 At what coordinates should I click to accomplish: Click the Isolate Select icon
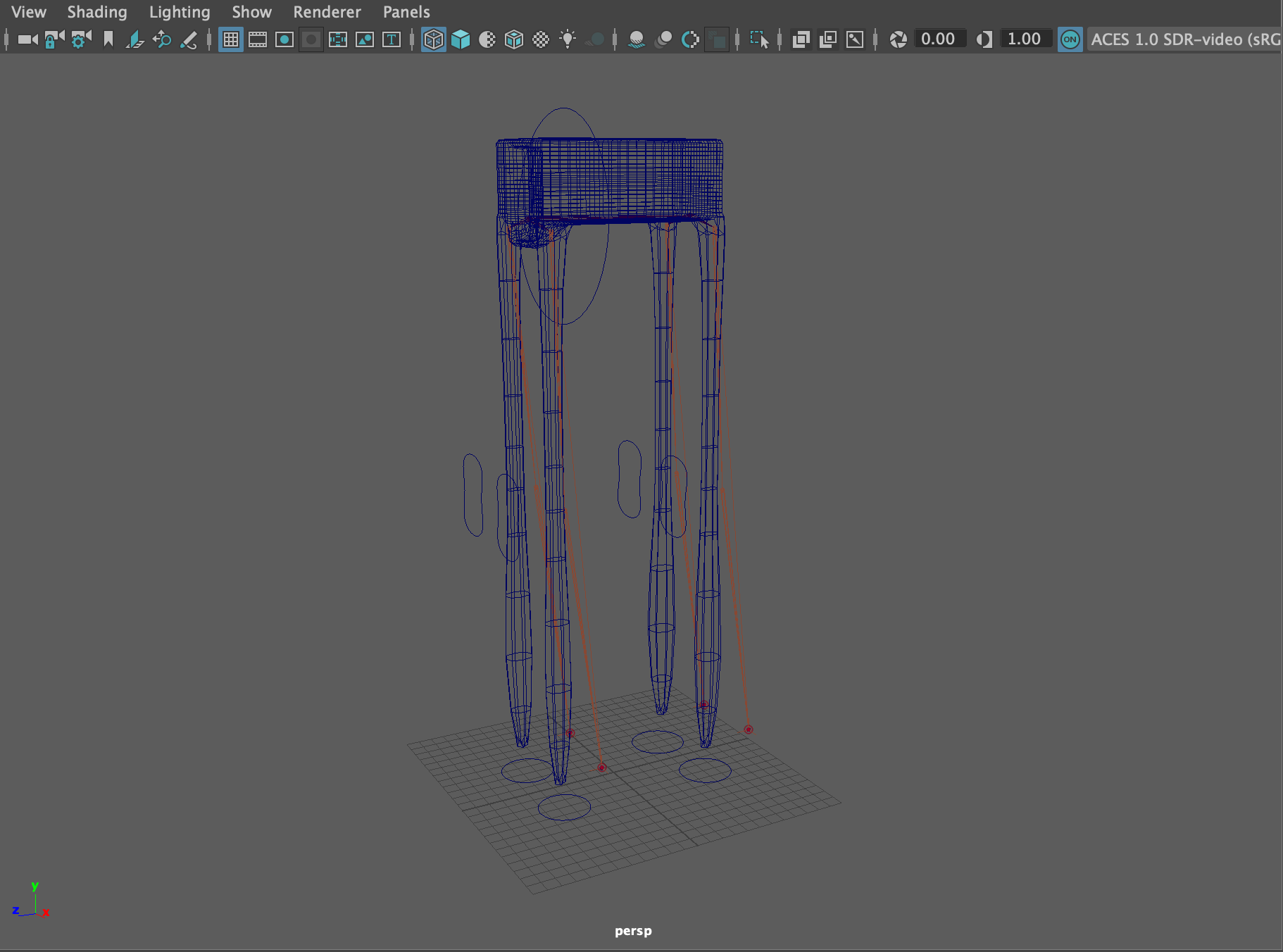759,39
